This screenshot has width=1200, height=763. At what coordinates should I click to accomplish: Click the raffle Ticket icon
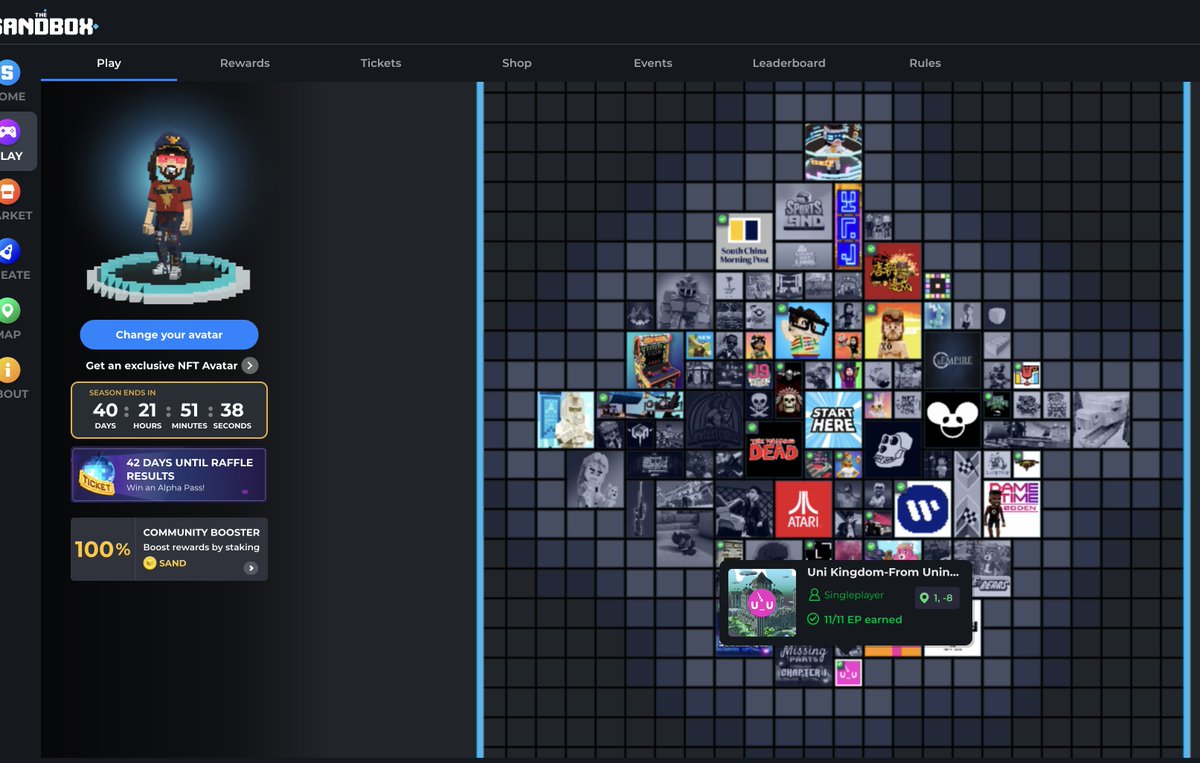point(97,475)
